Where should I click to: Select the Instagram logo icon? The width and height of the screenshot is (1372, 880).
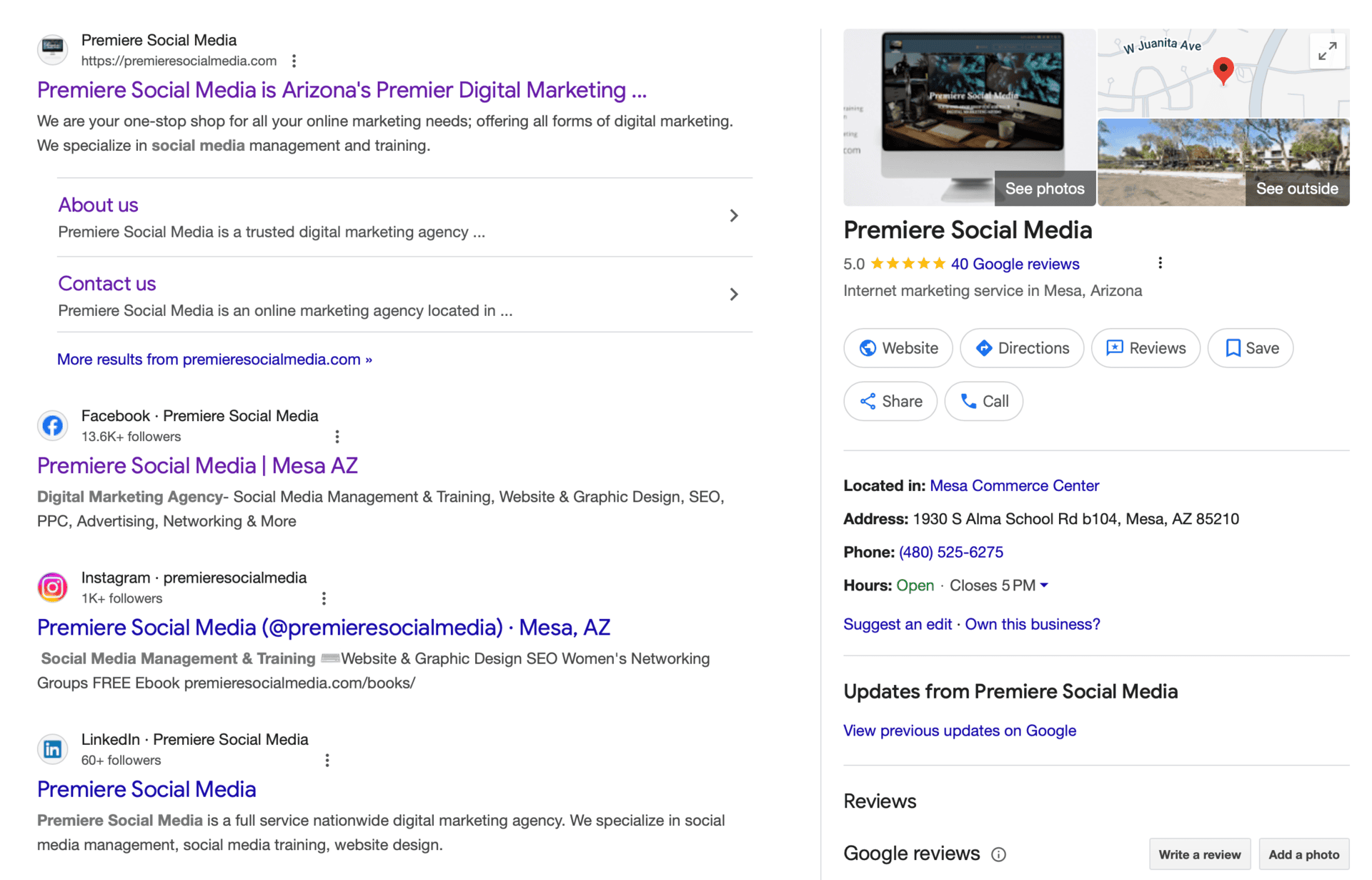[x=52, y=587]
